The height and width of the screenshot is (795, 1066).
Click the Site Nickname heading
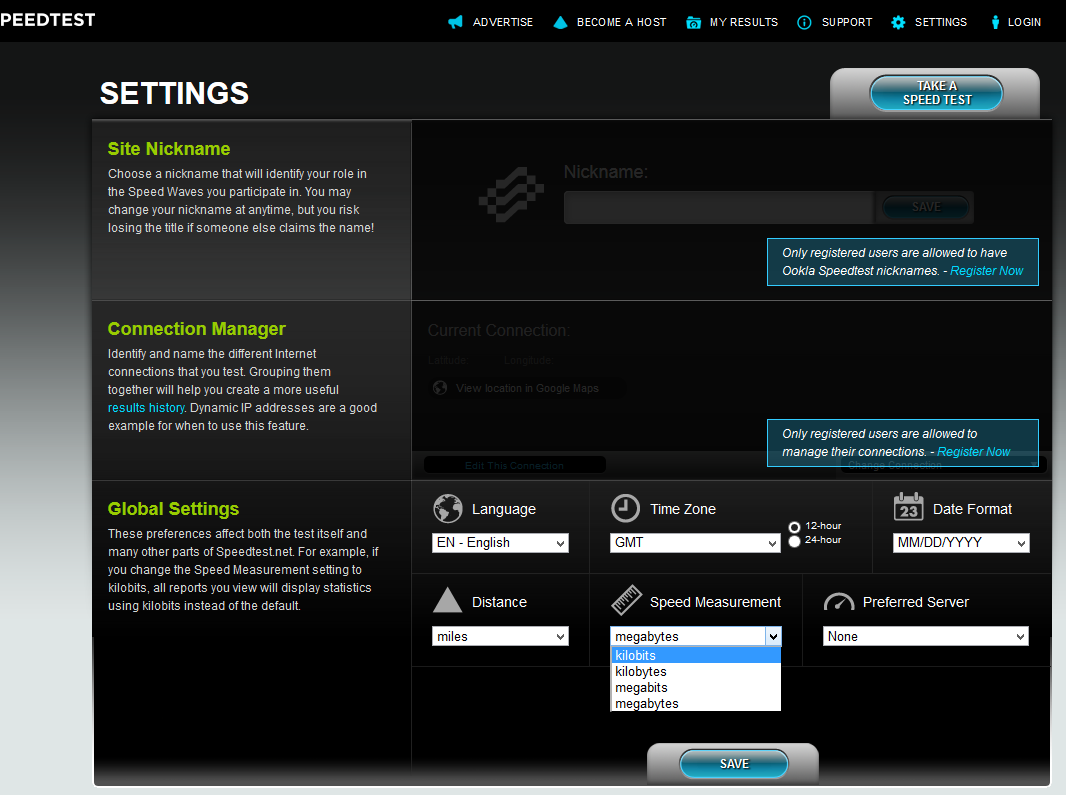(169, 149)
